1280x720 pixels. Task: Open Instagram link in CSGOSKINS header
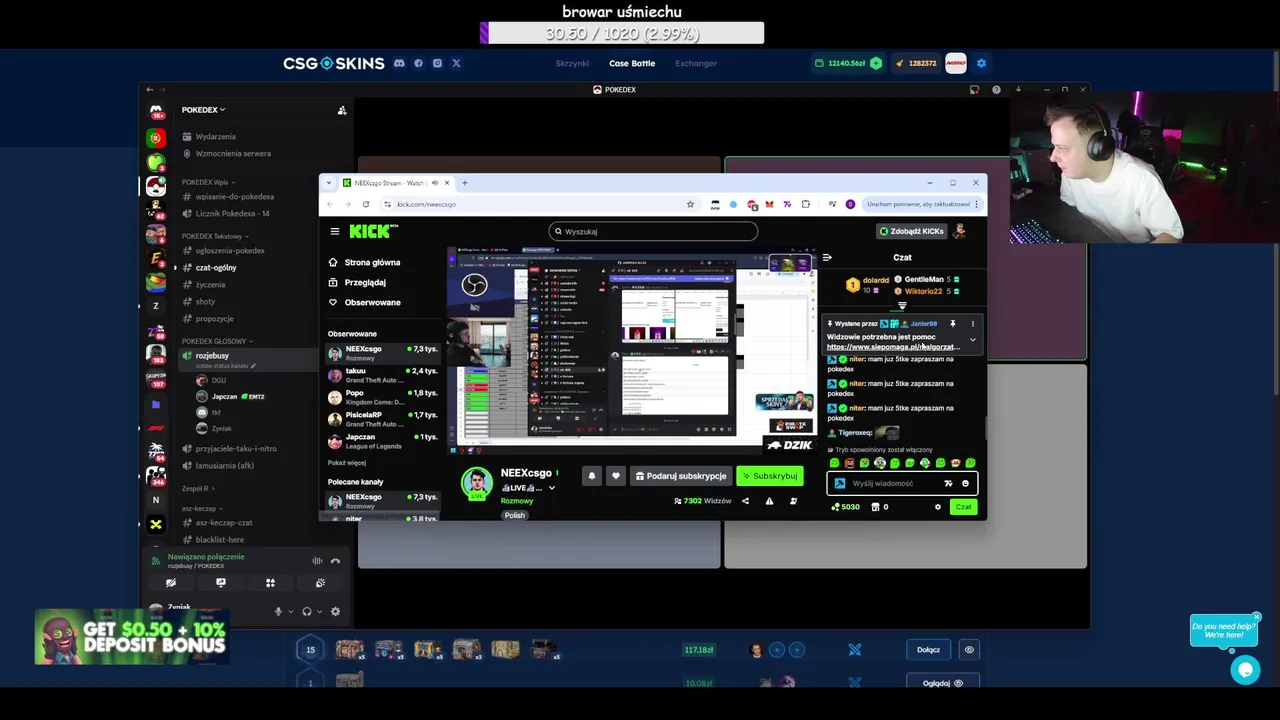pyautogui.click(x=437, y=63)
